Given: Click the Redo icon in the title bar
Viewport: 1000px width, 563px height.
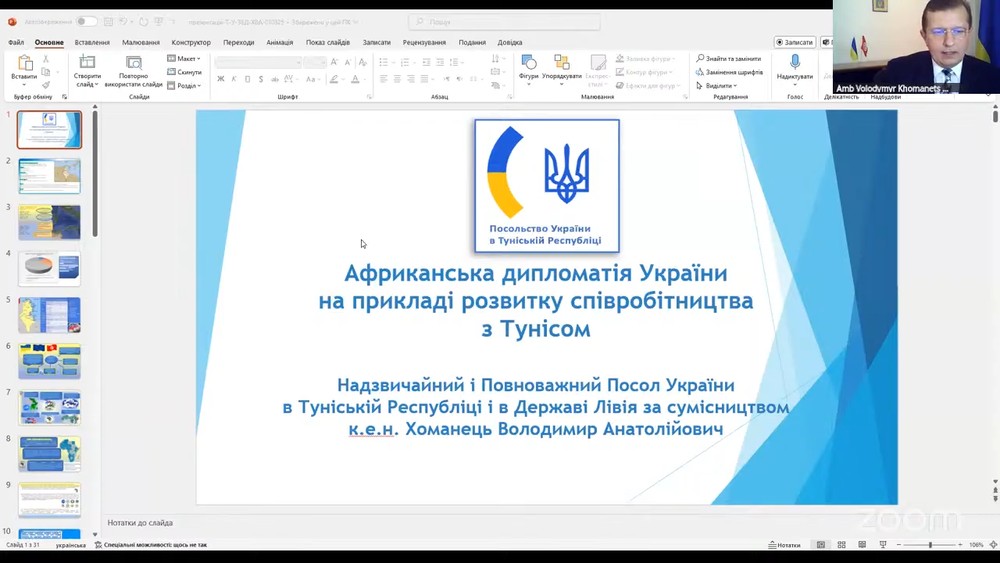Looking at the screenshot, I should [143, 22].
